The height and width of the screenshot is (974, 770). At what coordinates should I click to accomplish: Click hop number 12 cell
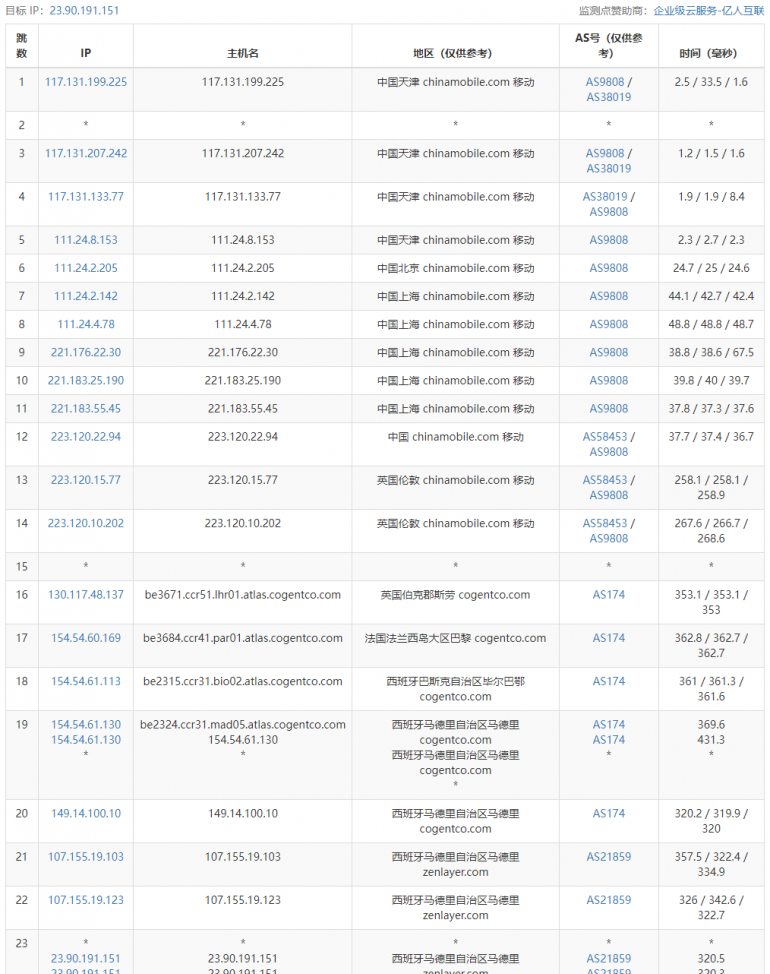[22, 445]
